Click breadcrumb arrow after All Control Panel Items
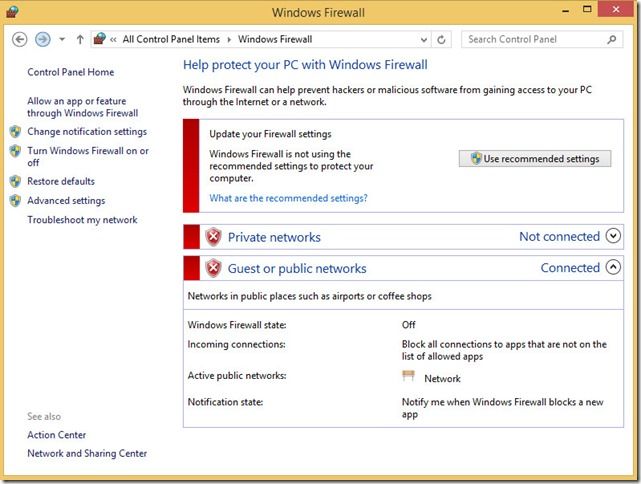The image size is (641, 484). [229, 40]
